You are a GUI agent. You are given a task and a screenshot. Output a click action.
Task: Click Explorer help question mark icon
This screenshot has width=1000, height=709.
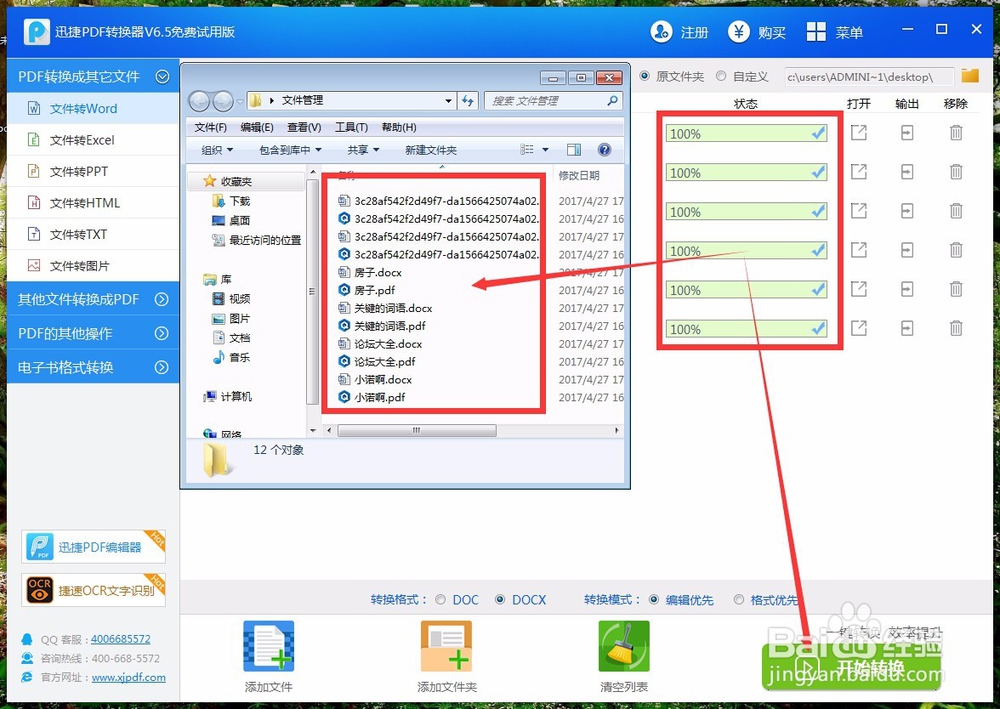coord(605,150)
